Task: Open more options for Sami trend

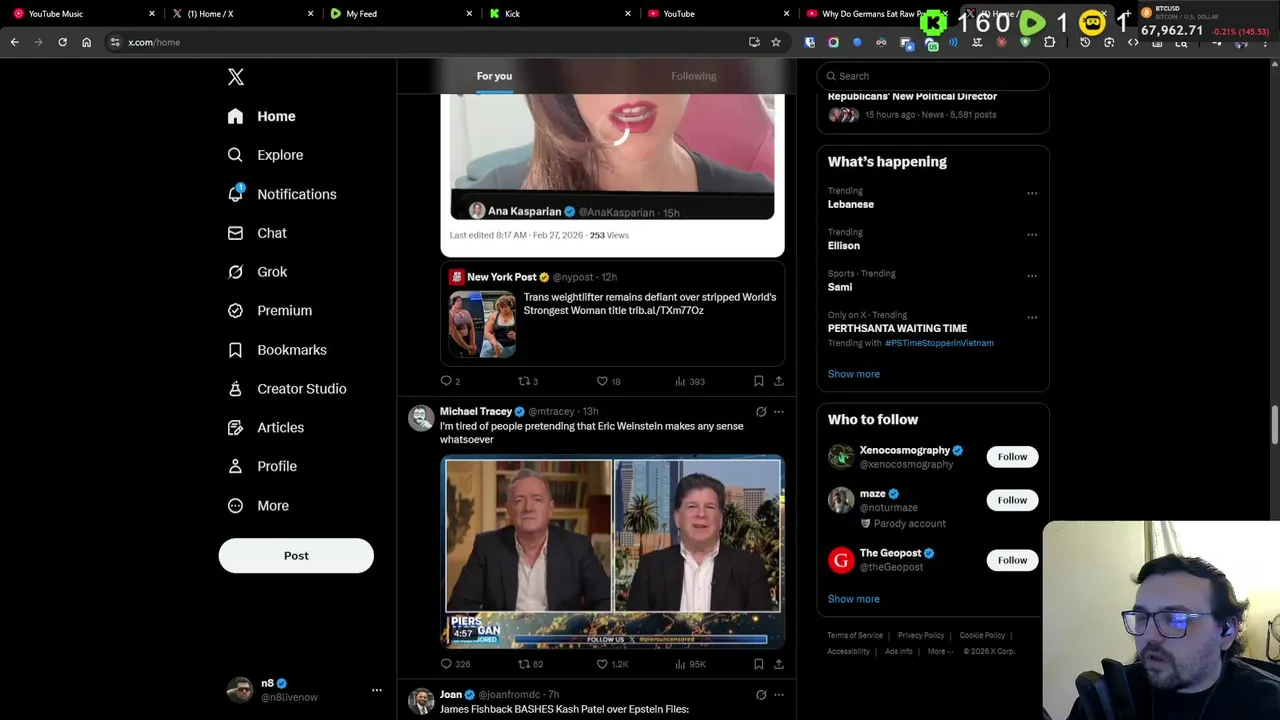Action: (1032, 276)
